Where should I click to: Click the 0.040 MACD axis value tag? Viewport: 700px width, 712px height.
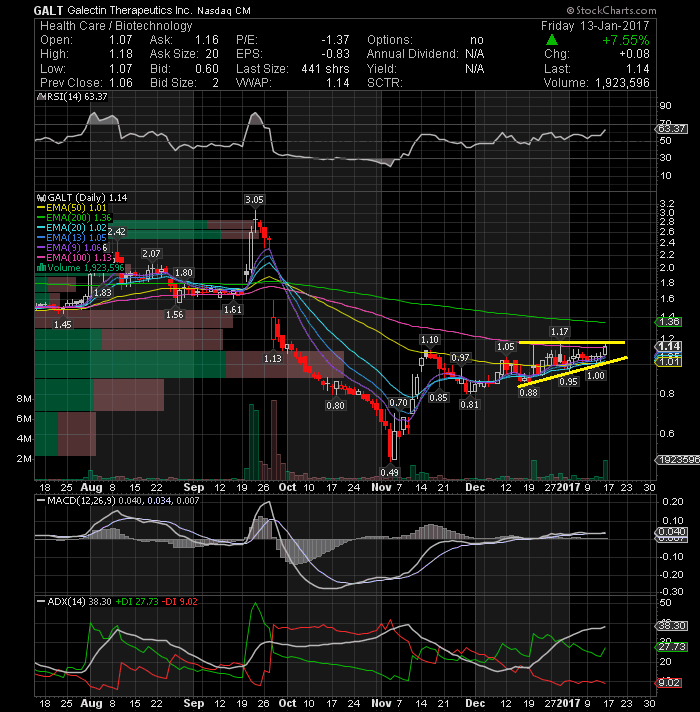click(672, 532)
